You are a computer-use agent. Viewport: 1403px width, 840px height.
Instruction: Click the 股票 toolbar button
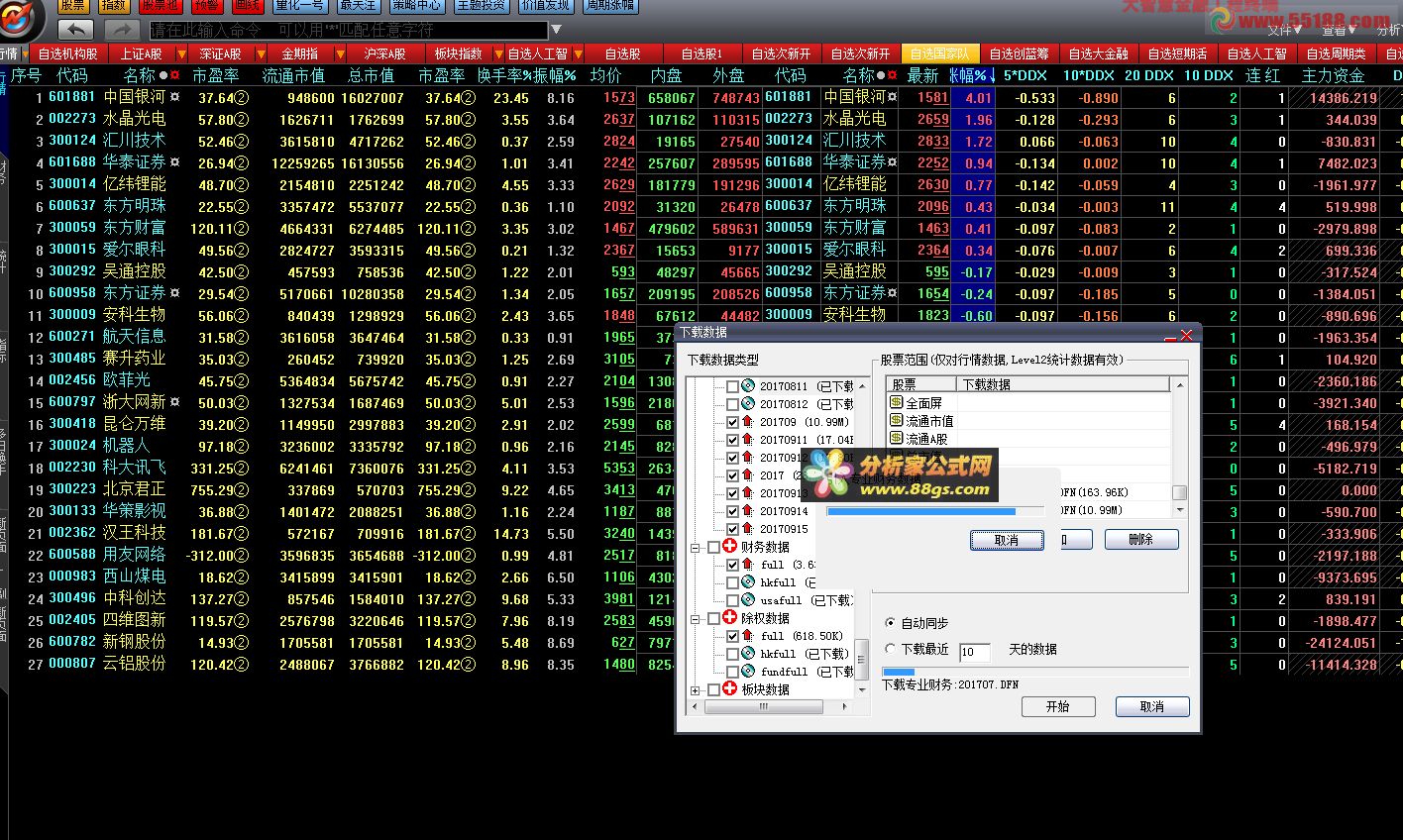(73, 5)
